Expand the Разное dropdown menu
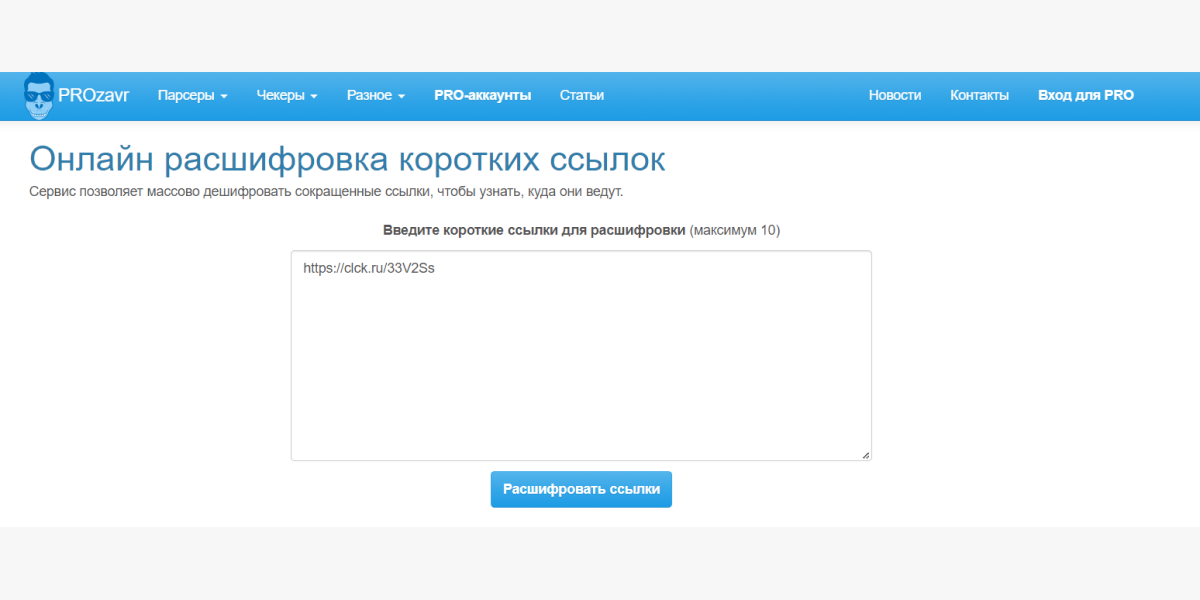 (x=376, y=96)
